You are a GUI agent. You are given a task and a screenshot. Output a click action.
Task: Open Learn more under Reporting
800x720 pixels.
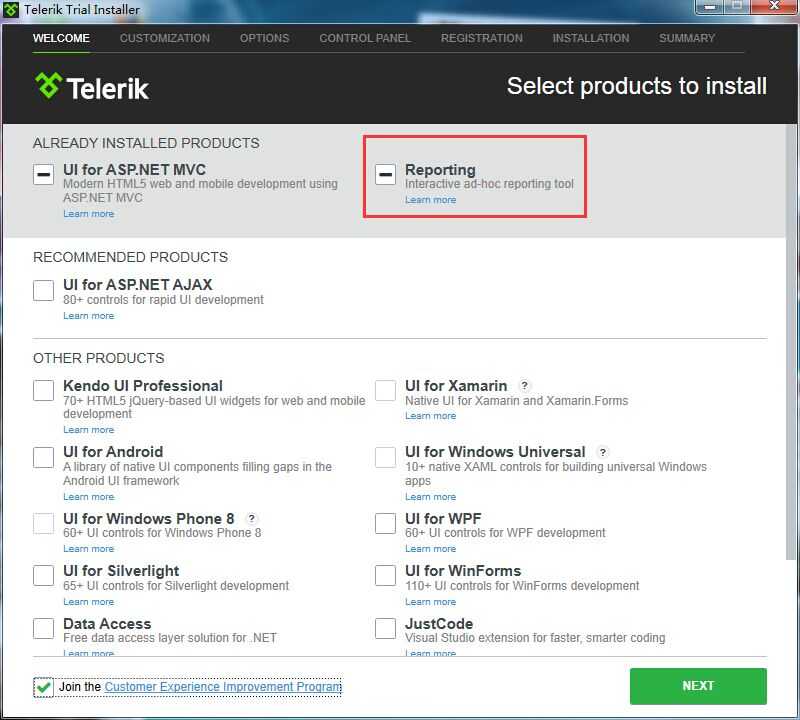click(431, 200)
